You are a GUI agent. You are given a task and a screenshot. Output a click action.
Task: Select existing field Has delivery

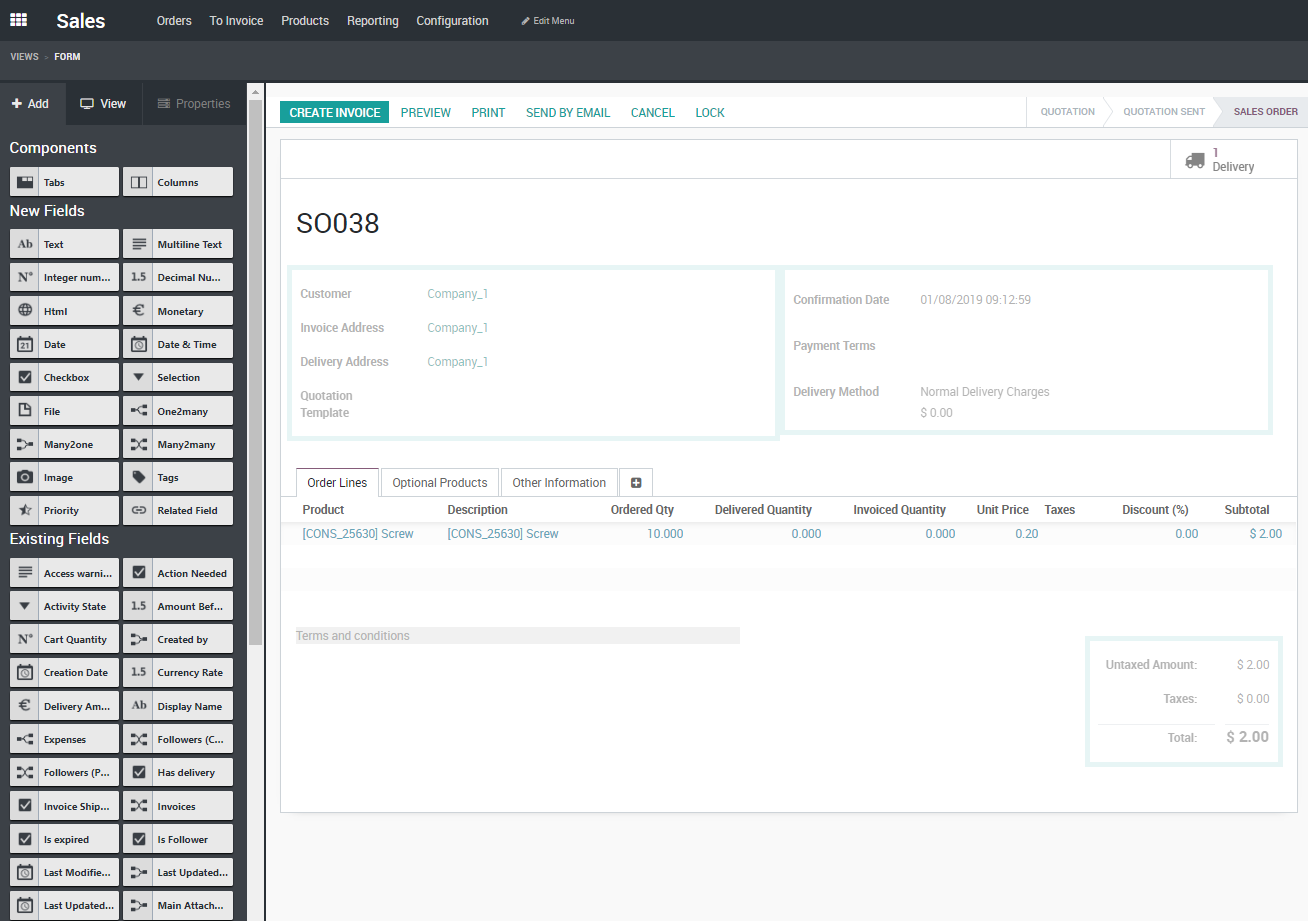click(178, 772)
